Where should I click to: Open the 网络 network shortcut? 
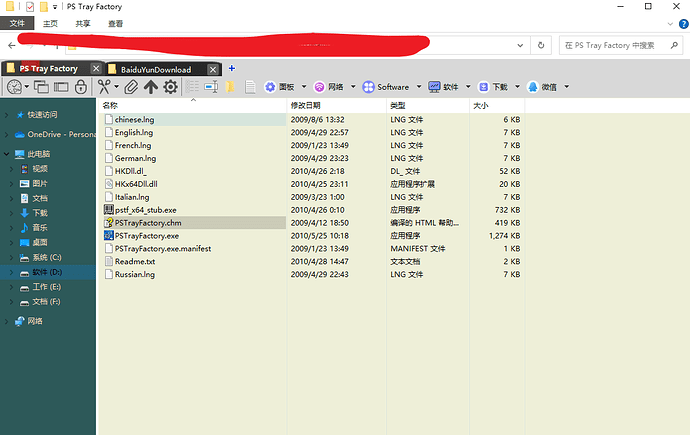[x=328, y=87]
